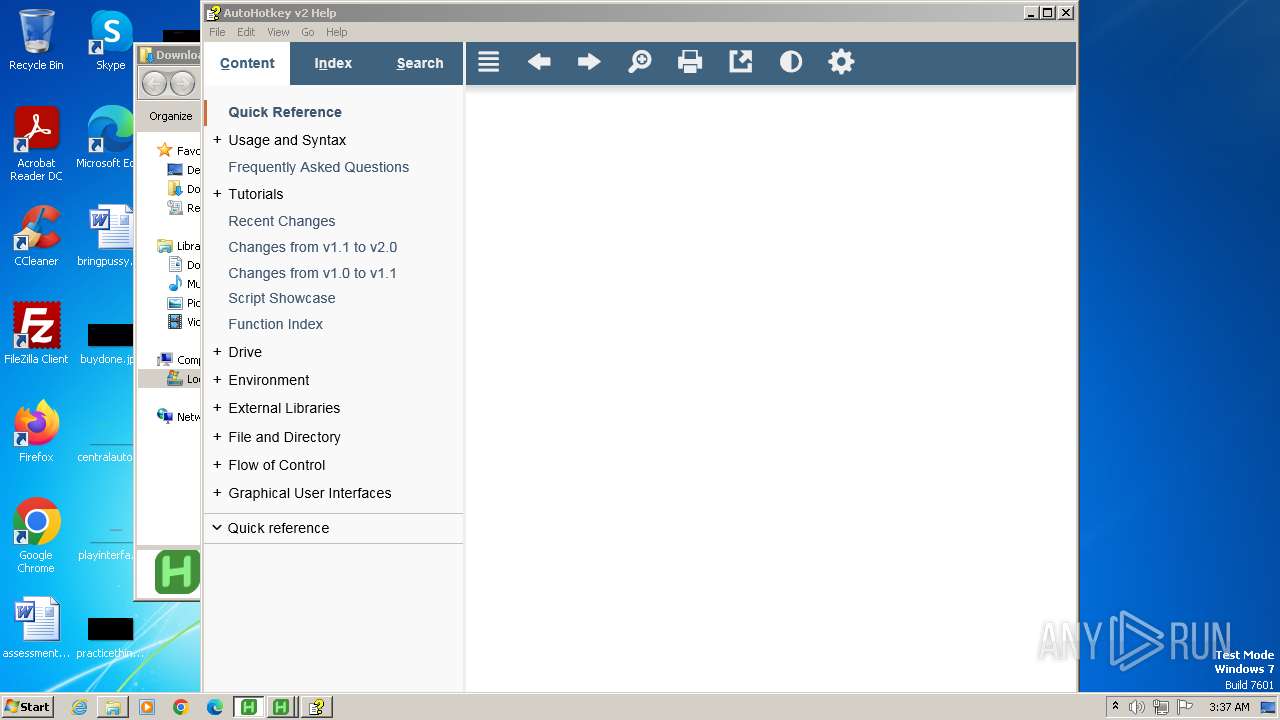The image size is (1280, 720).
Task: Select the Content tab
Action: pos(247,63)
